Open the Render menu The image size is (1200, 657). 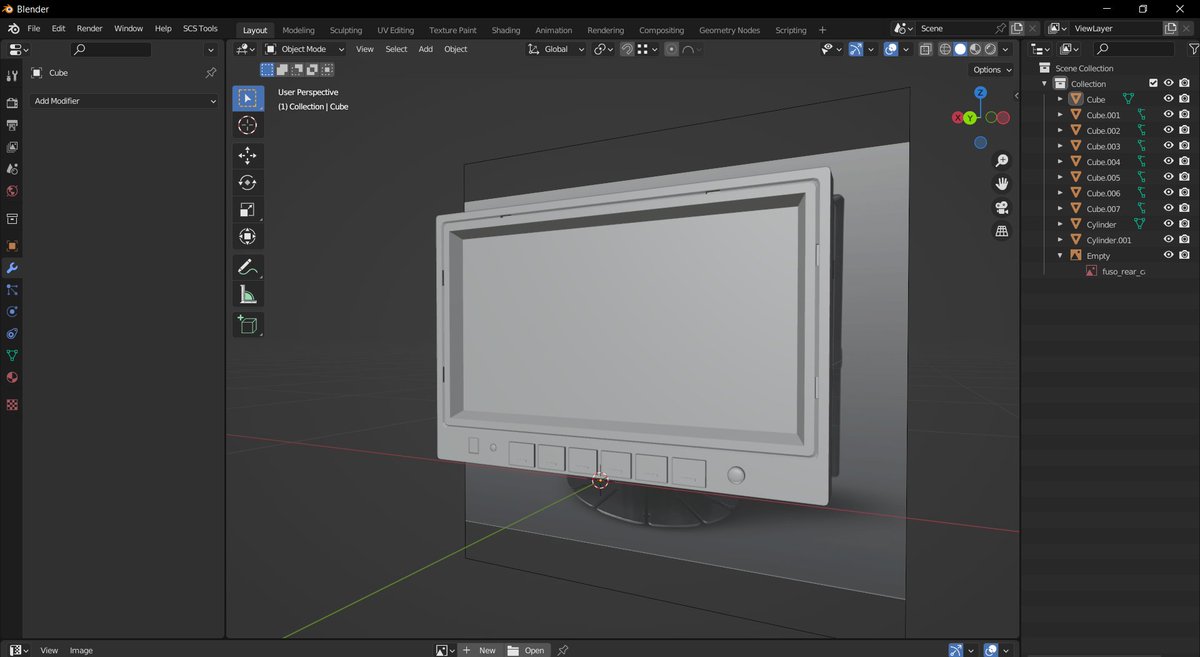[x=89, y=29]
